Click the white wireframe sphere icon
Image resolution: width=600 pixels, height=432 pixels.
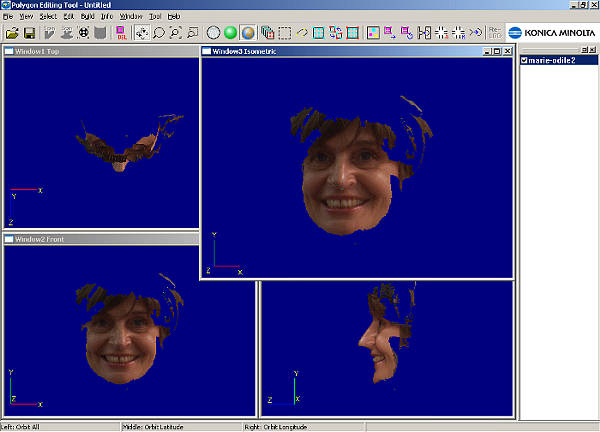point(213,33)
